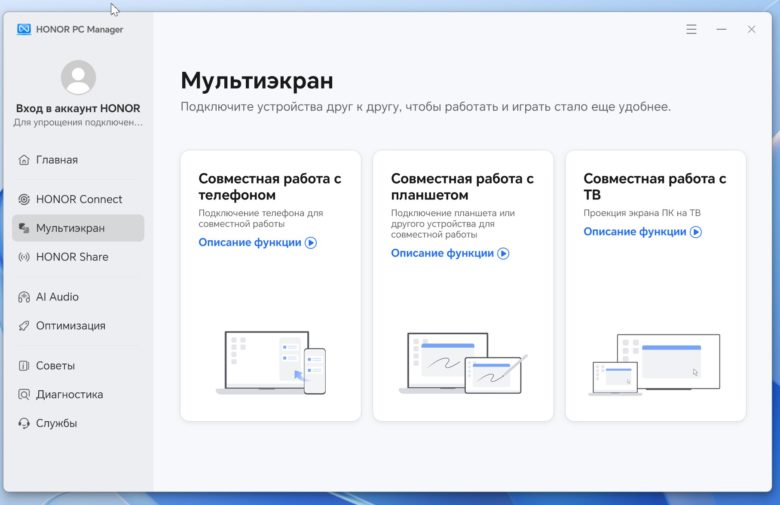Click the Мультиэкран sidebar icon
The height and width of the screenshot is (505, 780).
23,228
